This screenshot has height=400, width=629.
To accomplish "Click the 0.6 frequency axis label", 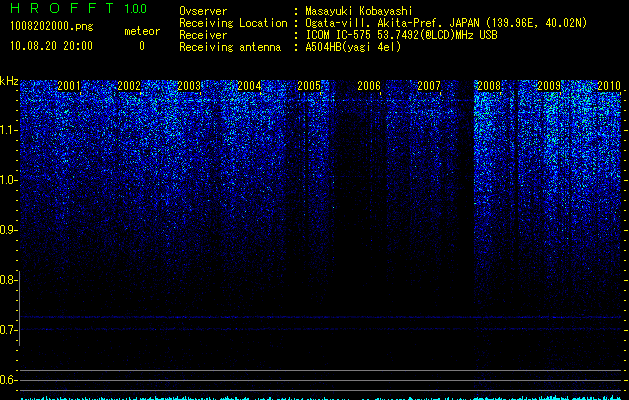I will (8, 380).
